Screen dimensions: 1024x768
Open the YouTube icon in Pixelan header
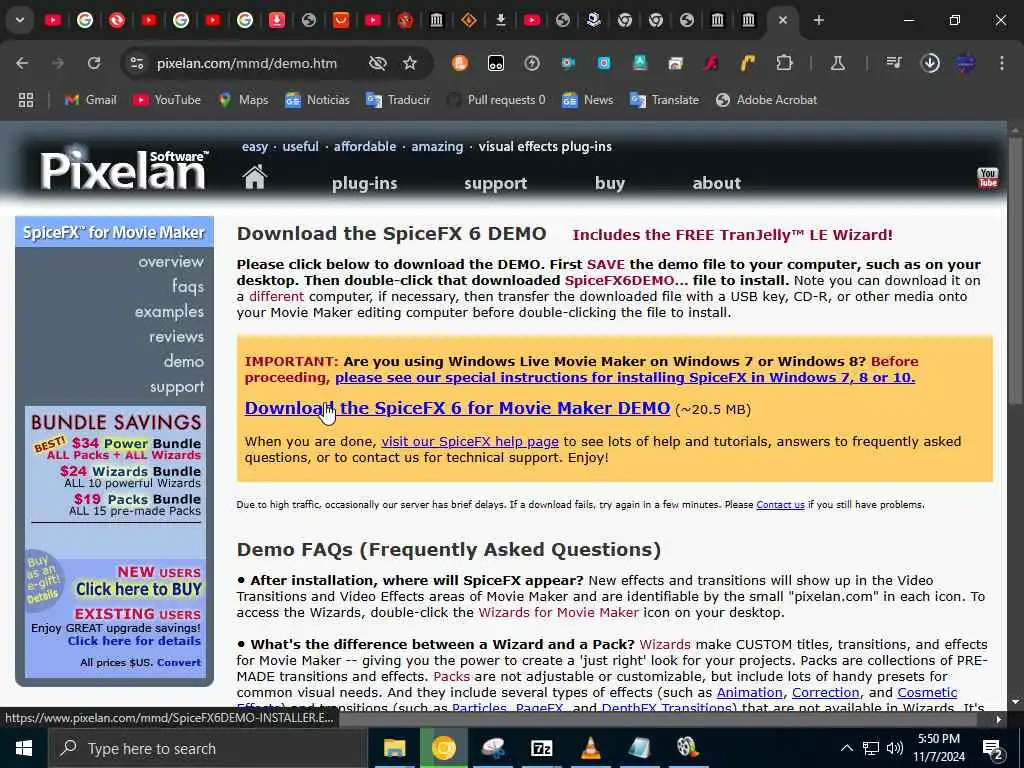click(987, 178)
